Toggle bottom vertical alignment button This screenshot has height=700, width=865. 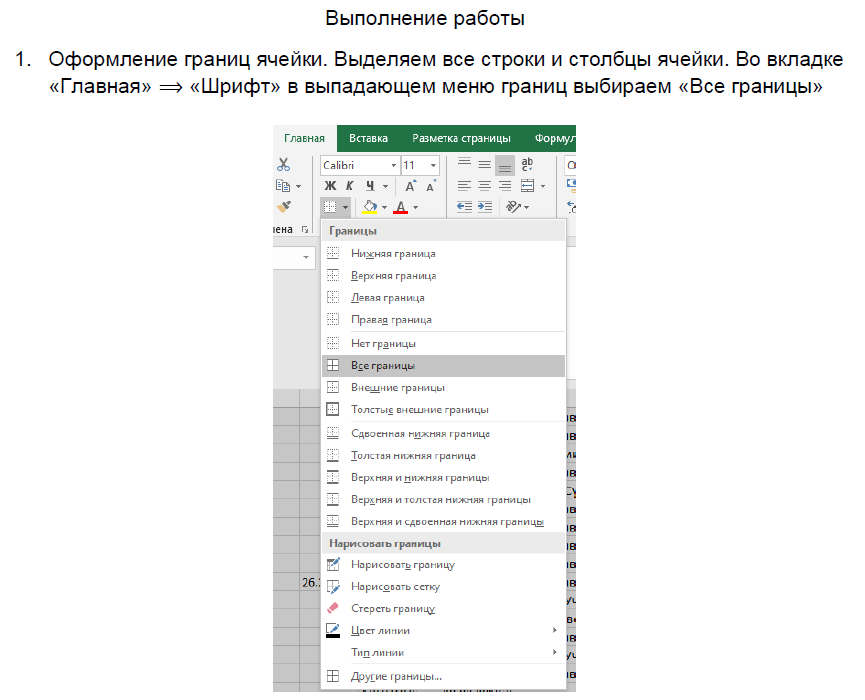[505, 165]
